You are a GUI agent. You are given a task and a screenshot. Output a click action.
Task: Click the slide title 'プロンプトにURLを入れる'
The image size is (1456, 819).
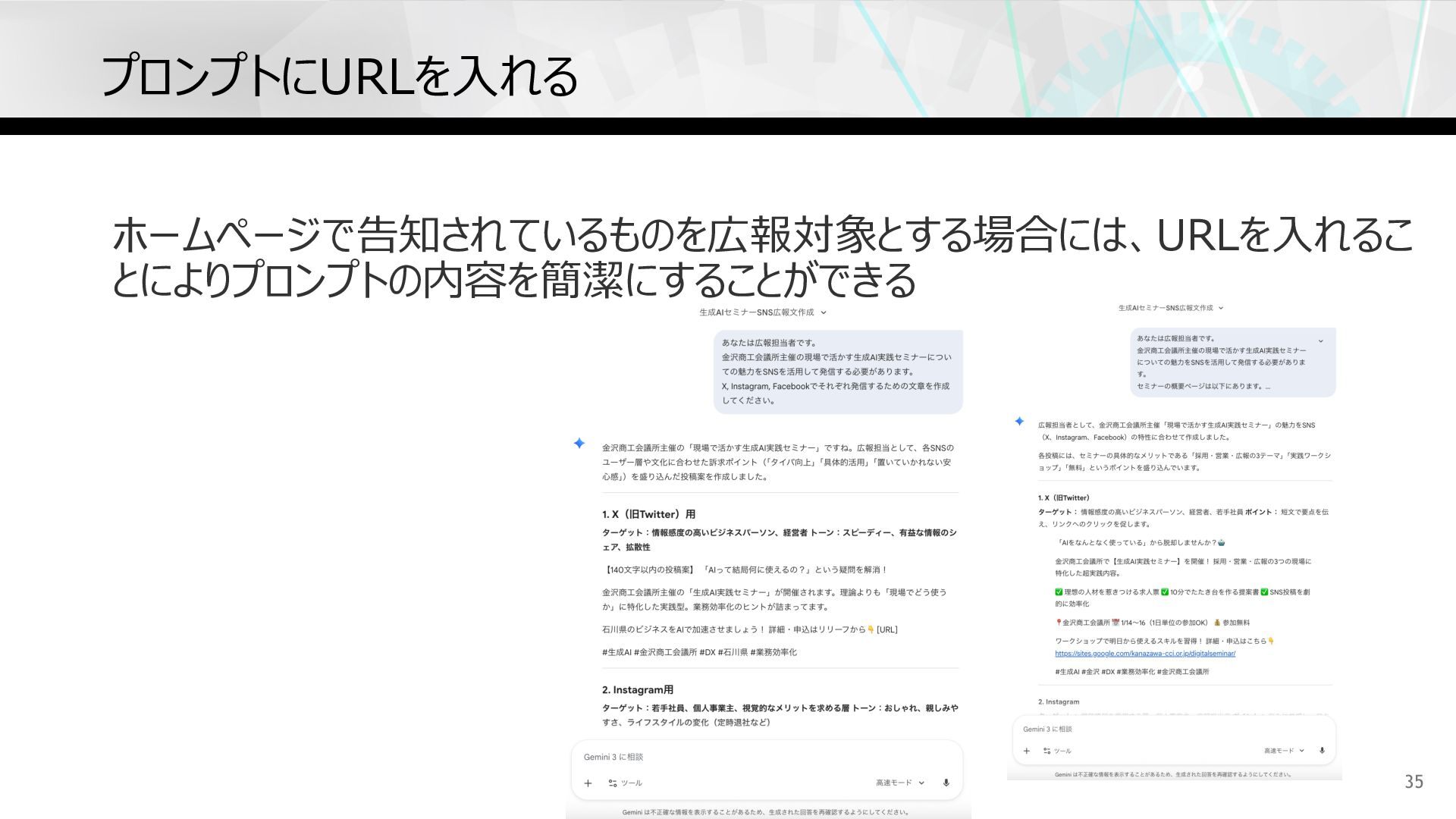point(339,77)
